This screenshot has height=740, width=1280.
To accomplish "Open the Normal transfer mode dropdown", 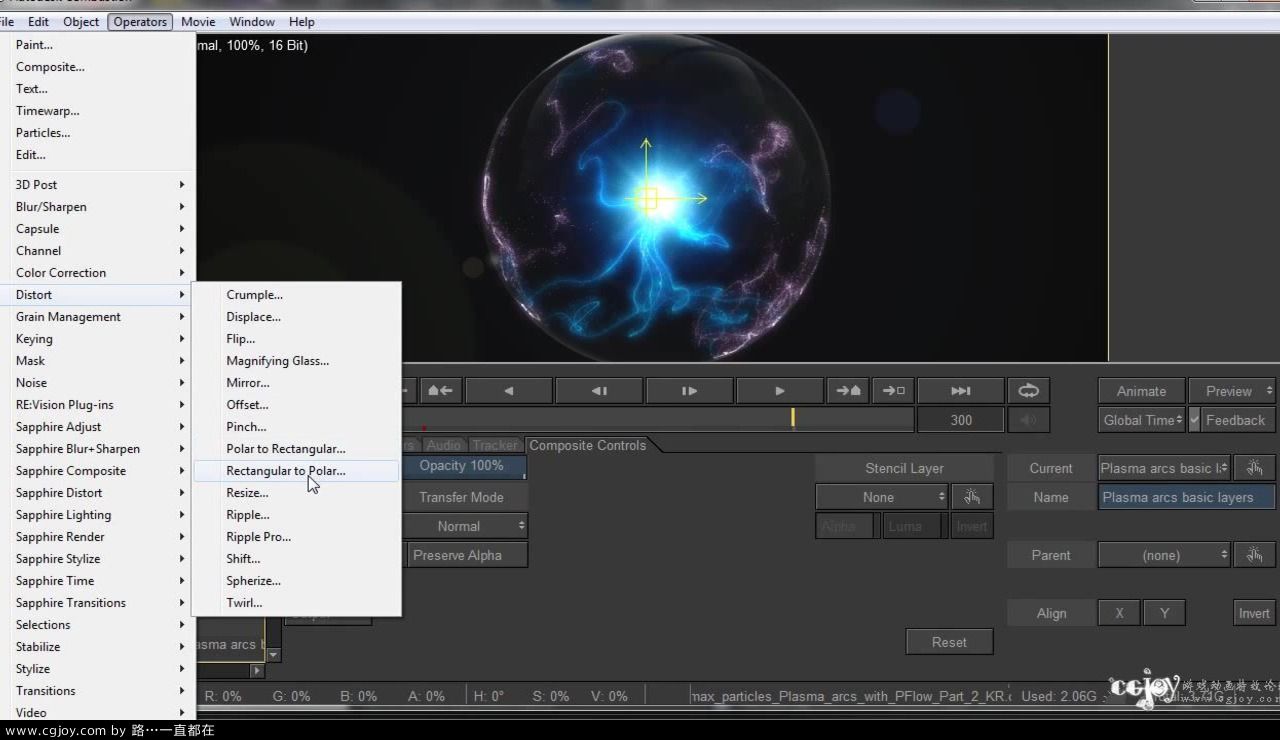I will (466, 526).
